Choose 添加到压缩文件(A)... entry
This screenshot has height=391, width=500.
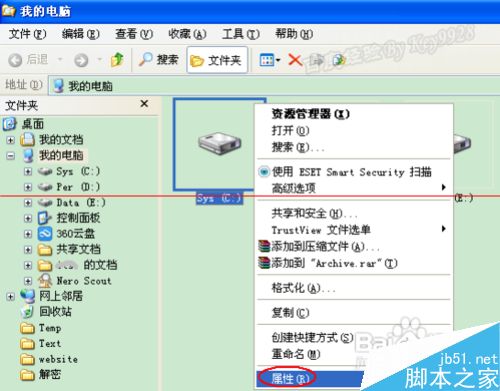354,247
